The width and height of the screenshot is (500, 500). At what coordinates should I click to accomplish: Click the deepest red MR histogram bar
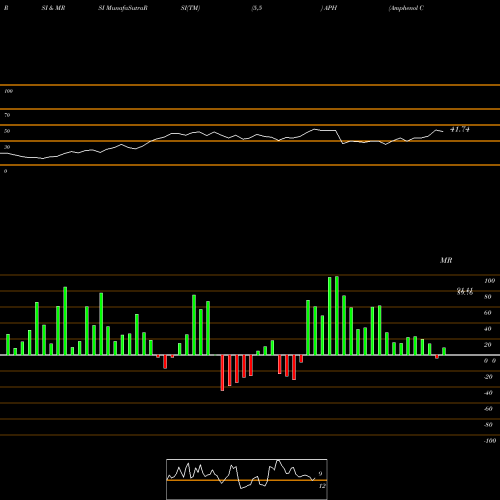point(222,373)
